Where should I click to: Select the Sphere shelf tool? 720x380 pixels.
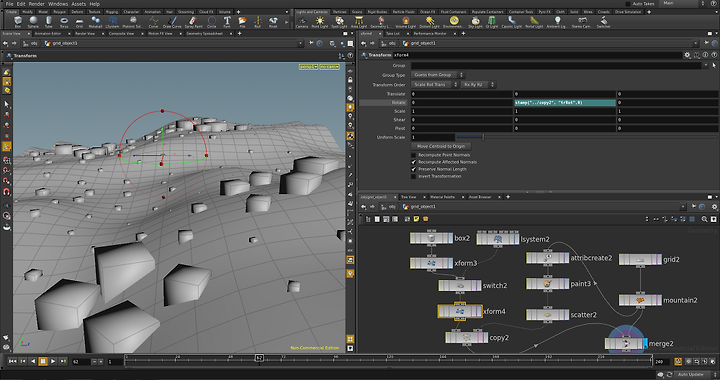tap(33, 22)
